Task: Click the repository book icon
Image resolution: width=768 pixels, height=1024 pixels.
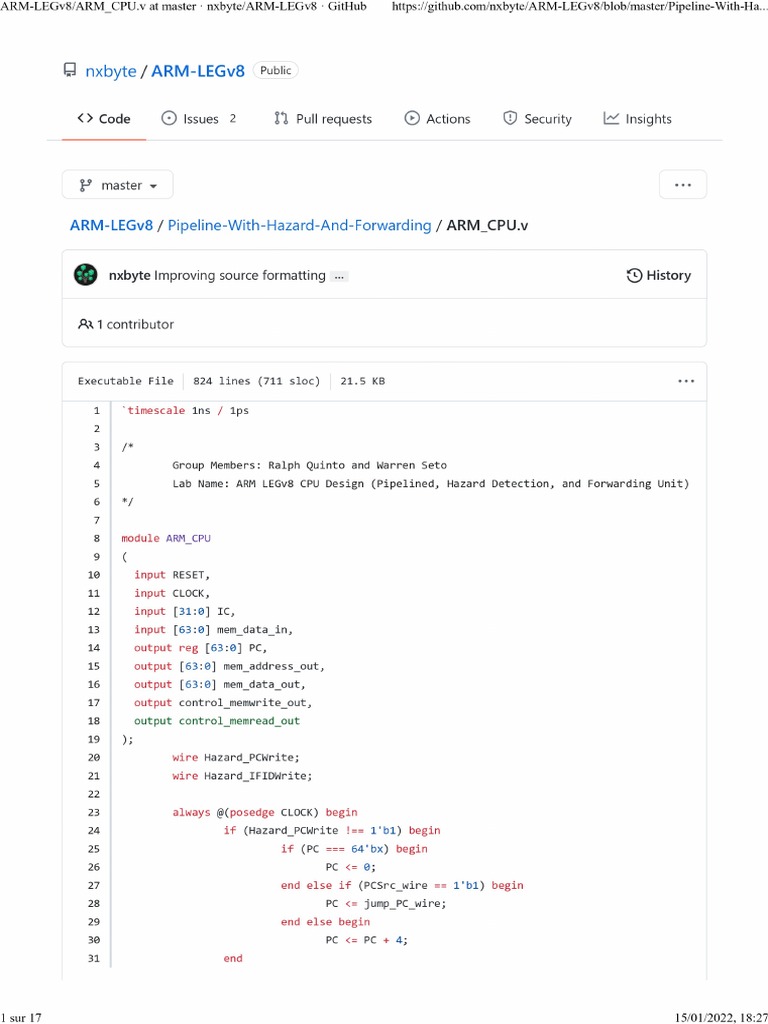Action: click(69, 71)
